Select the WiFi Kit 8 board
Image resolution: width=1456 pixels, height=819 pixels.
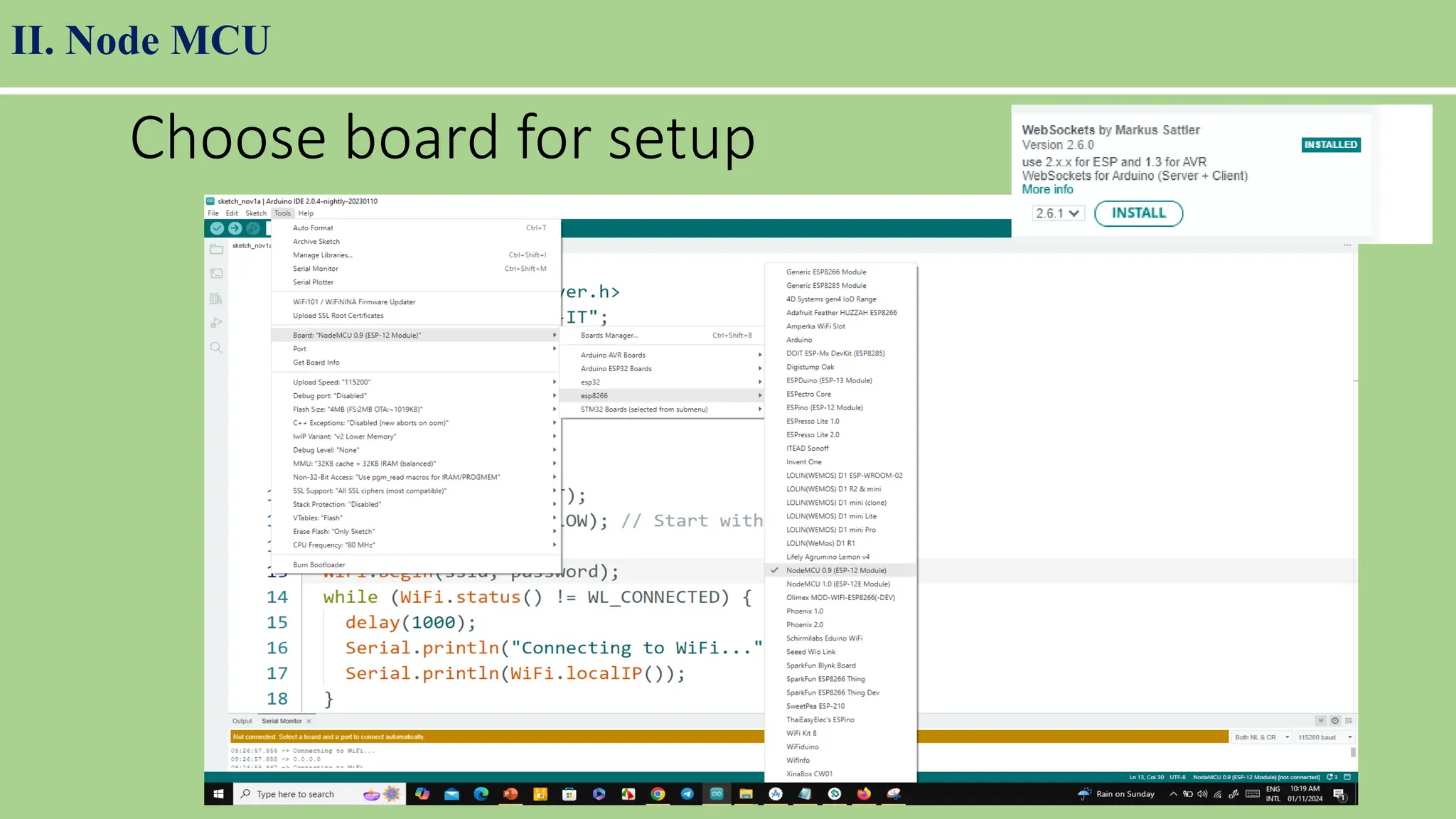pyautogui.click(x=841, y=733)
